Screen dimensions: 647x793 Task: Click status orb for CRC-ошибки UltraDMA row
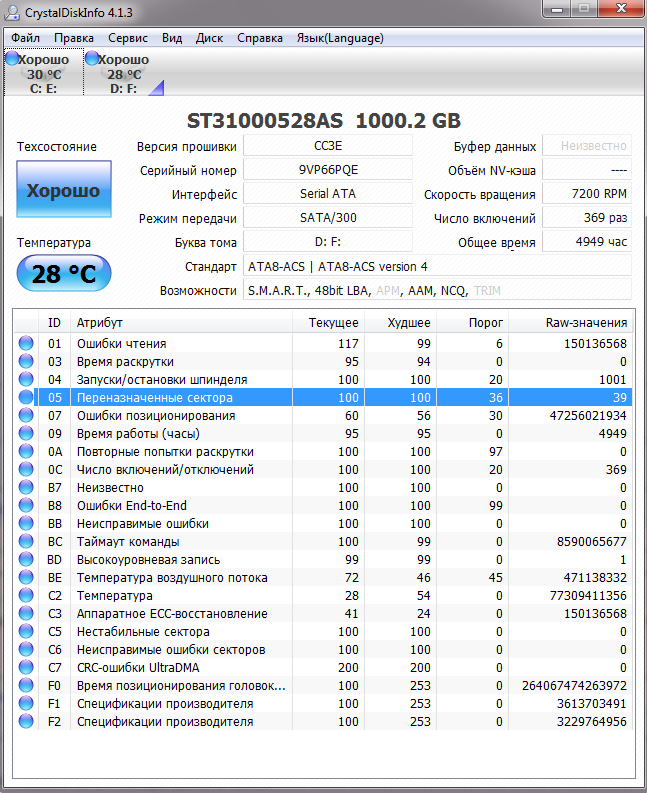coord(26,668)
